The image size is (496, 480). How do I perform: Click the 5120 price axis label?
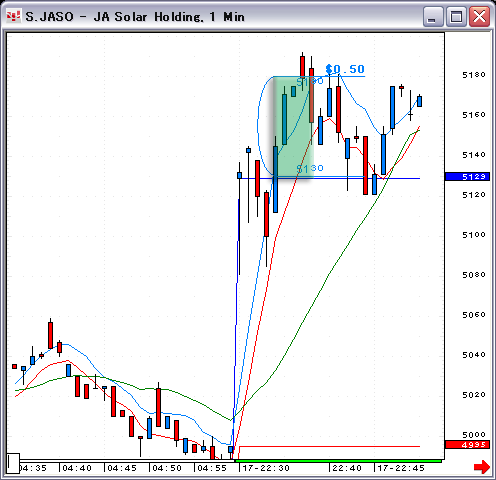click(x=474, y=195)
